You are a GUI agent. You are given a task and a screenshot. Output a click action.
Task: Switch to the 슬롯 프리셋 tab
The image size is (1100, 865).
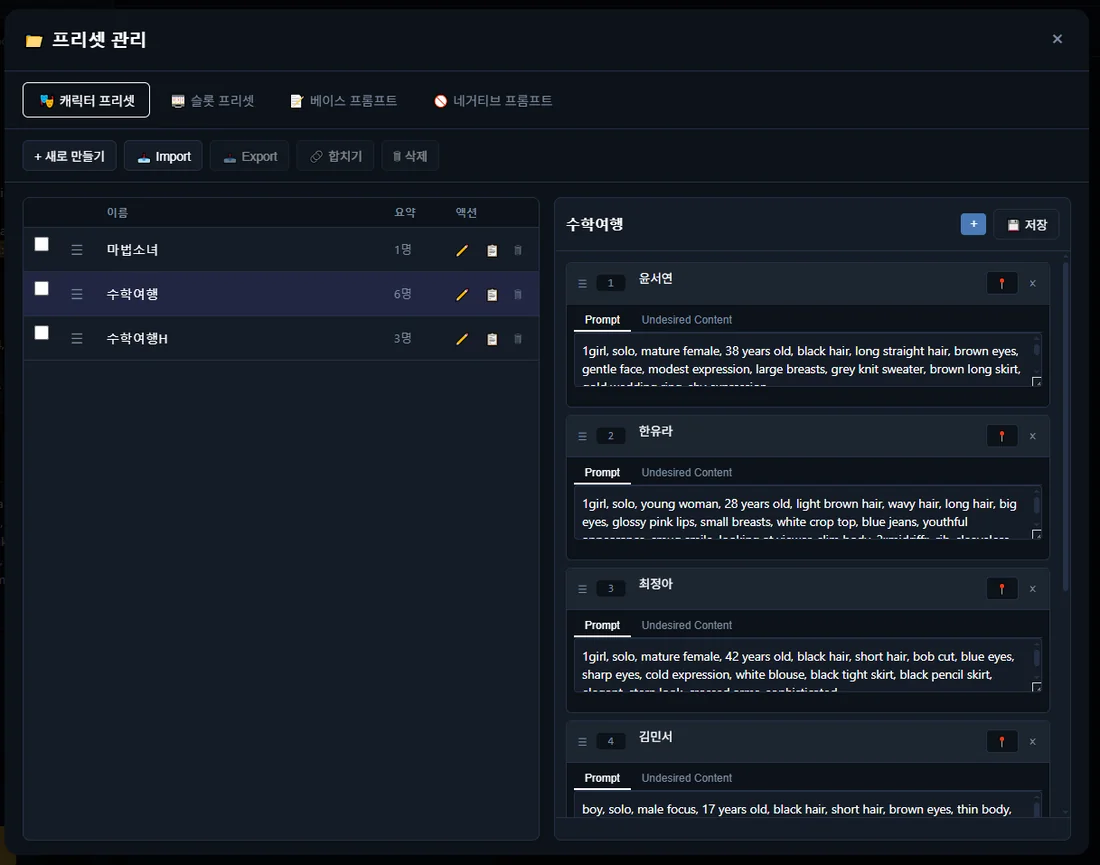(213, 100)
